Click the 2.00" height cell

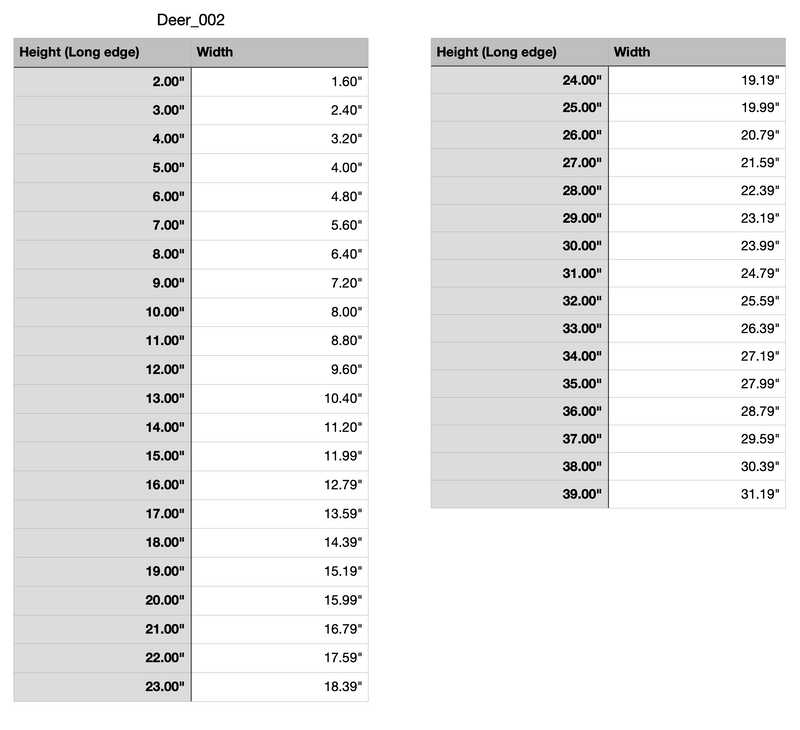103,82
